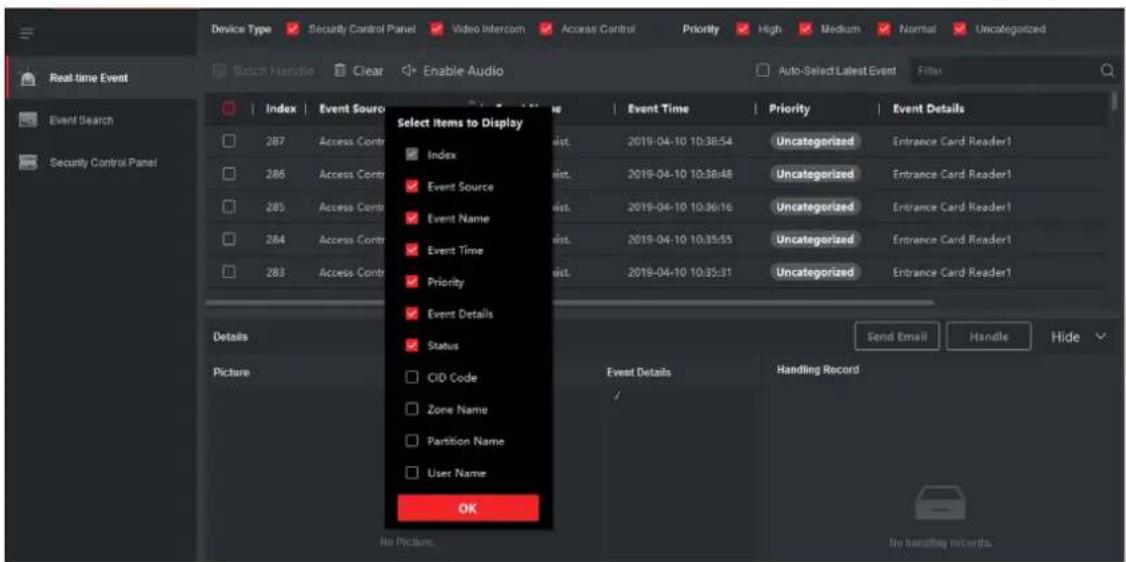Click the Handle button
Image resolution: width=1126 pixels, height=562 pixels.
[x=989, y=337]
